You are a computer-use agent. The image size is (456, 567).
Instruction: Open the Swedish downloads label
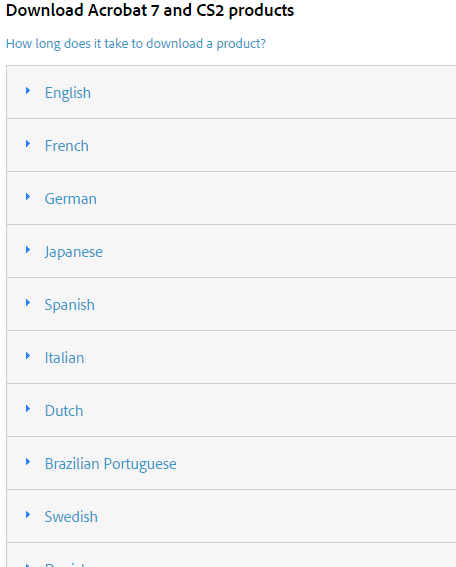pos(71,517)
